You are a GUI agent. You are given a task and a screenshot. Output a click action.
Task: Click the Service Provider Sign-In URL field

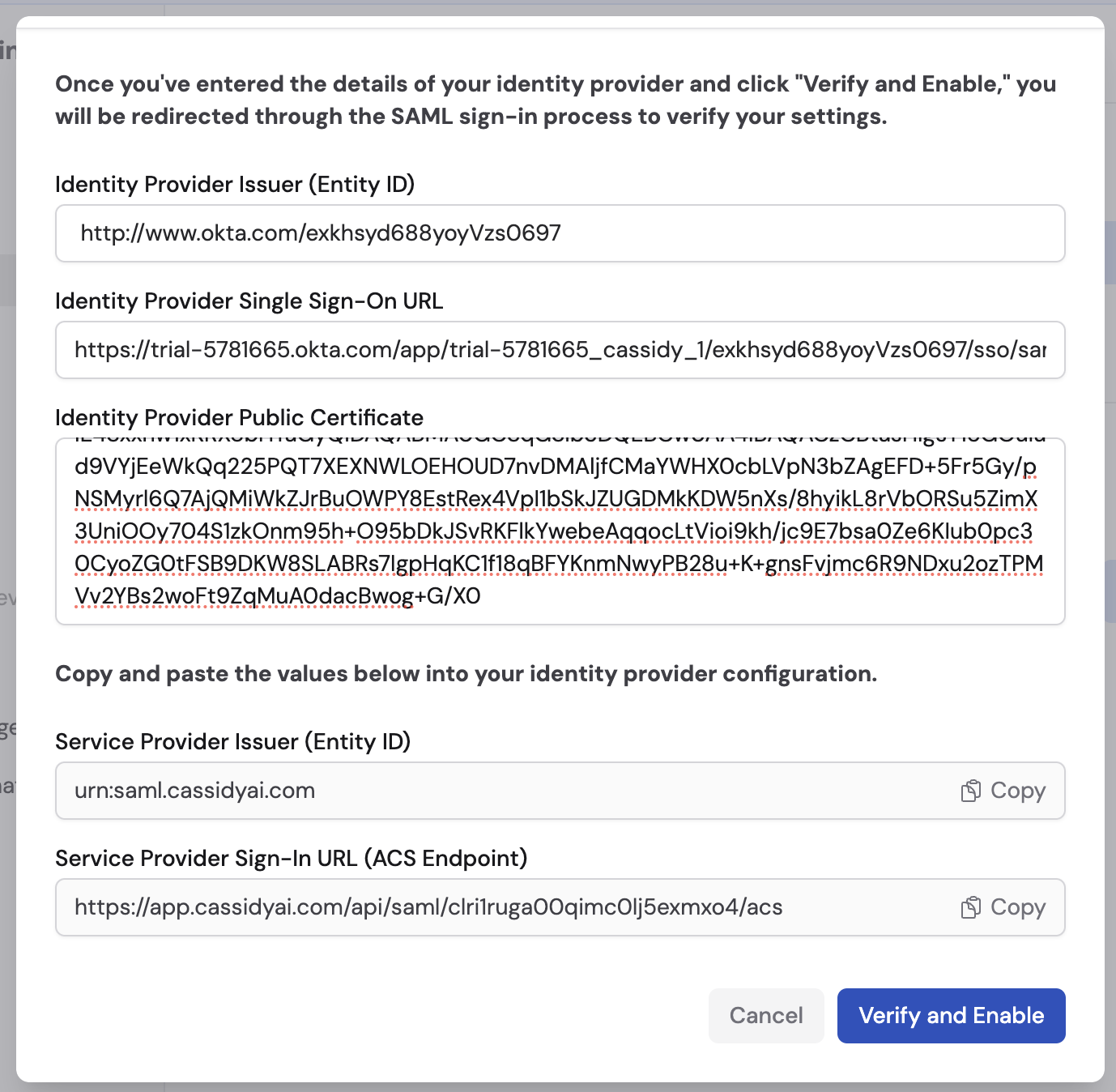[486, 907]
